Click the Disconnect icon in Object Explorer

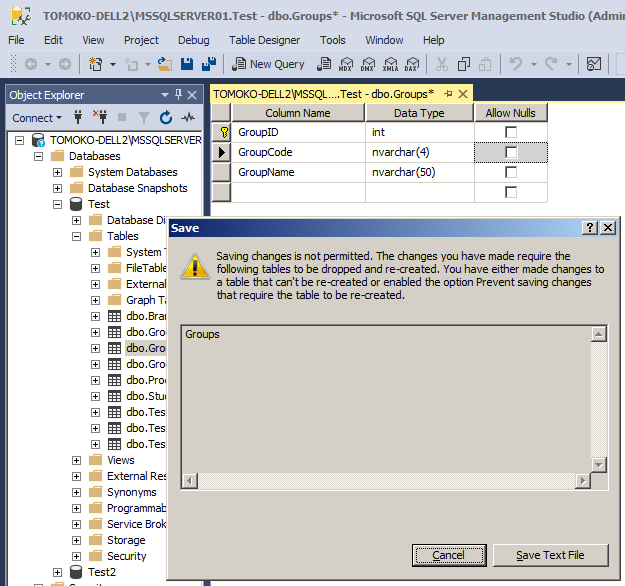(99, 117)
